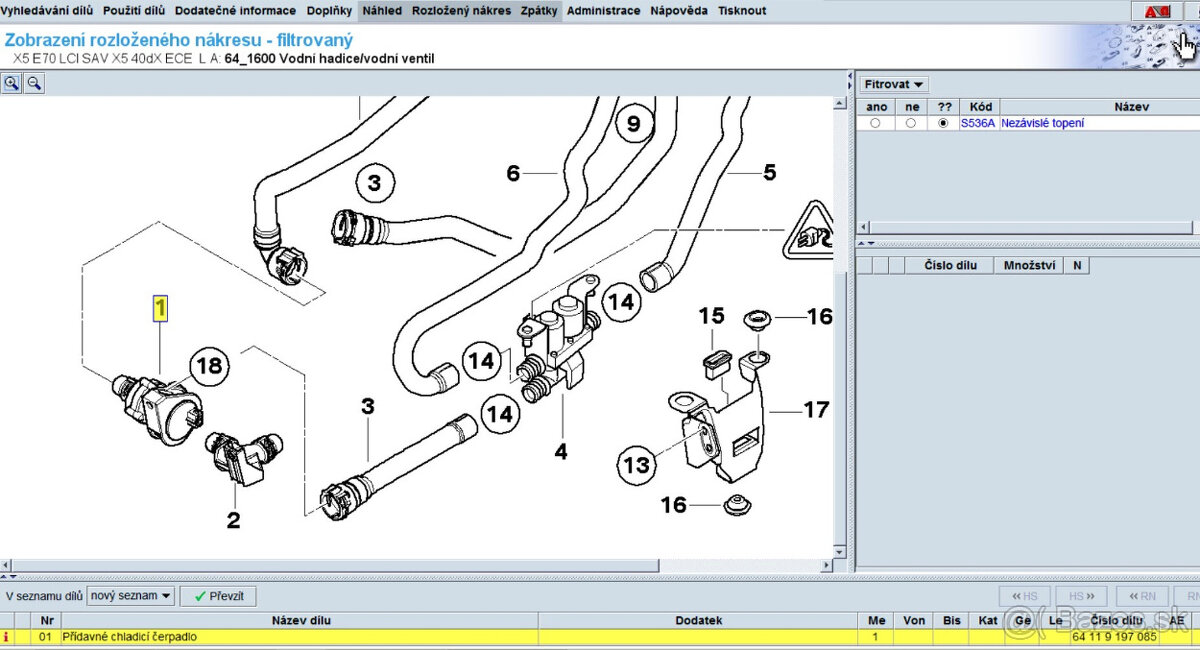1200x650 pixels.
Task: Click the zoom out magnifier icon
Action: (x=34, y=84)
